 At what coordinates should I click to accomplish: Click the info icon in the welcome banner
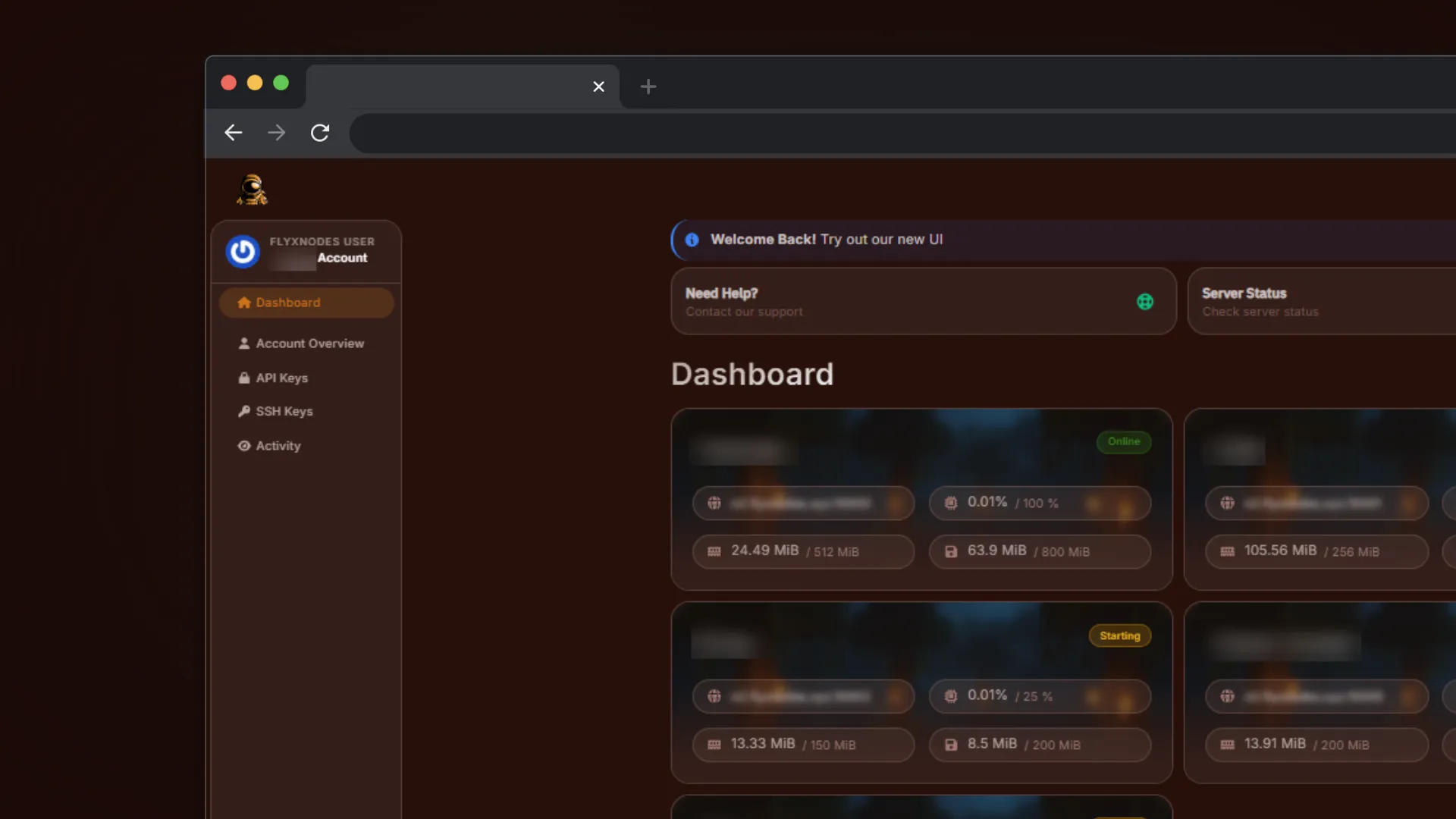[691, 240]
